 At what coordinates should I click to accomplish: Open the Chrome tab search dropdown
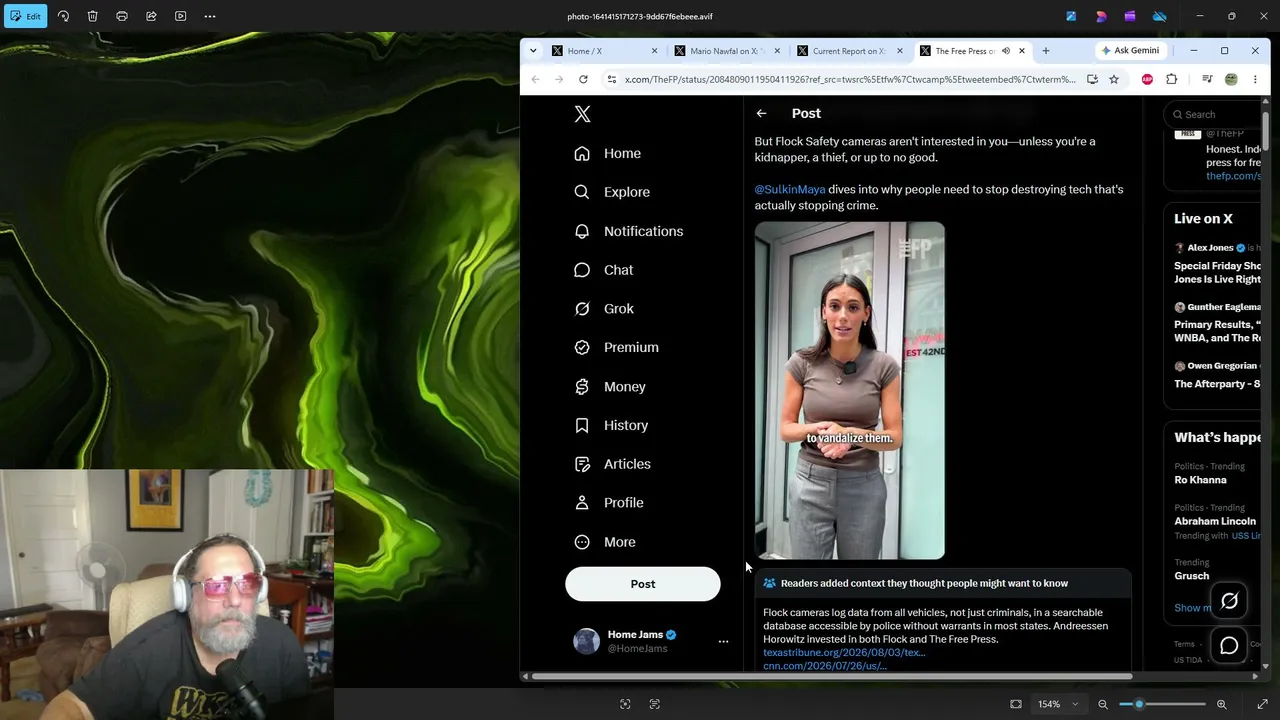pos(533,51)
